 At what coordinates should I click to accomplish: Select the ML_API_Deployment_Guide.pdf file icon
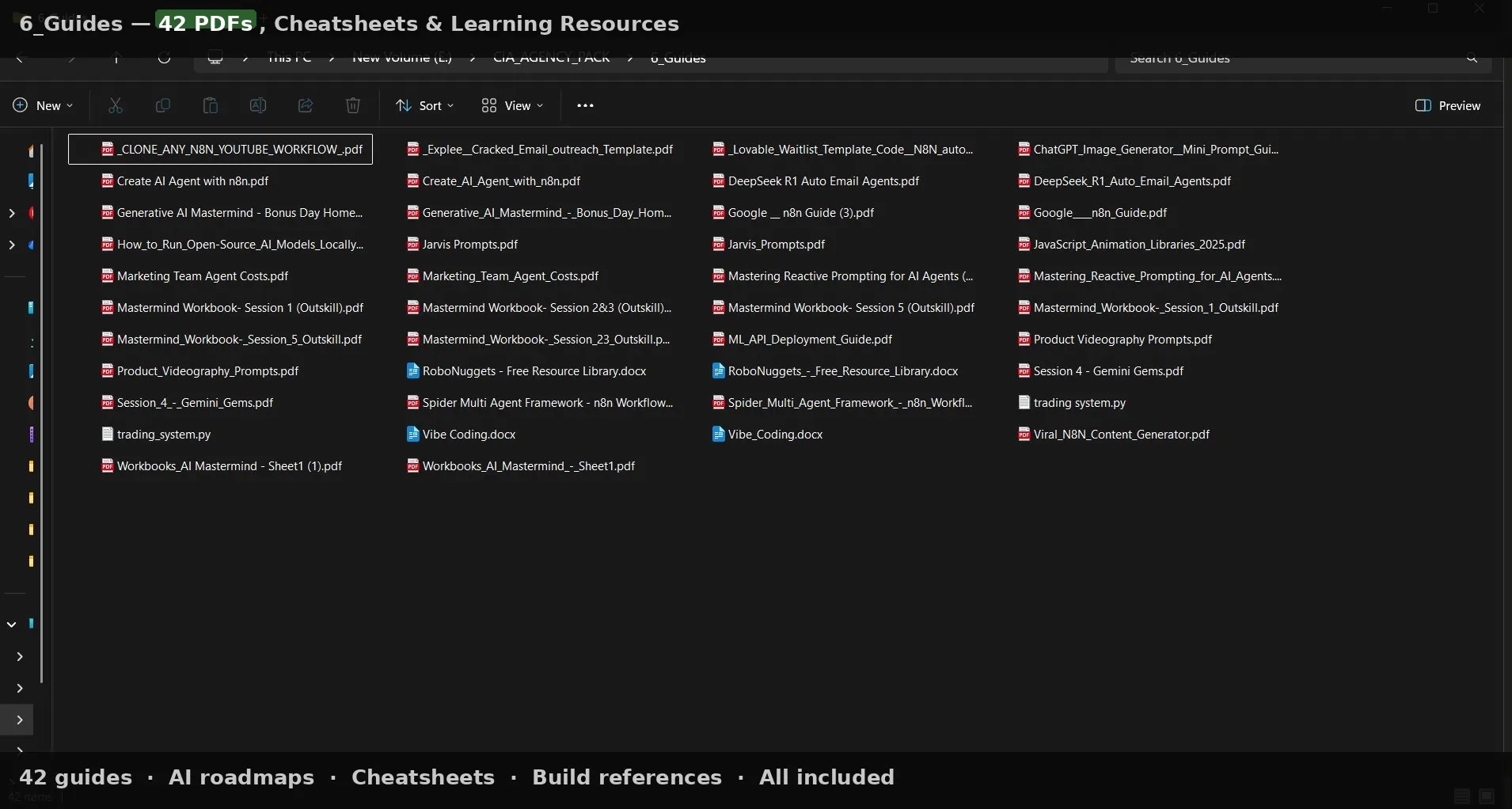(x=719, y=339)
